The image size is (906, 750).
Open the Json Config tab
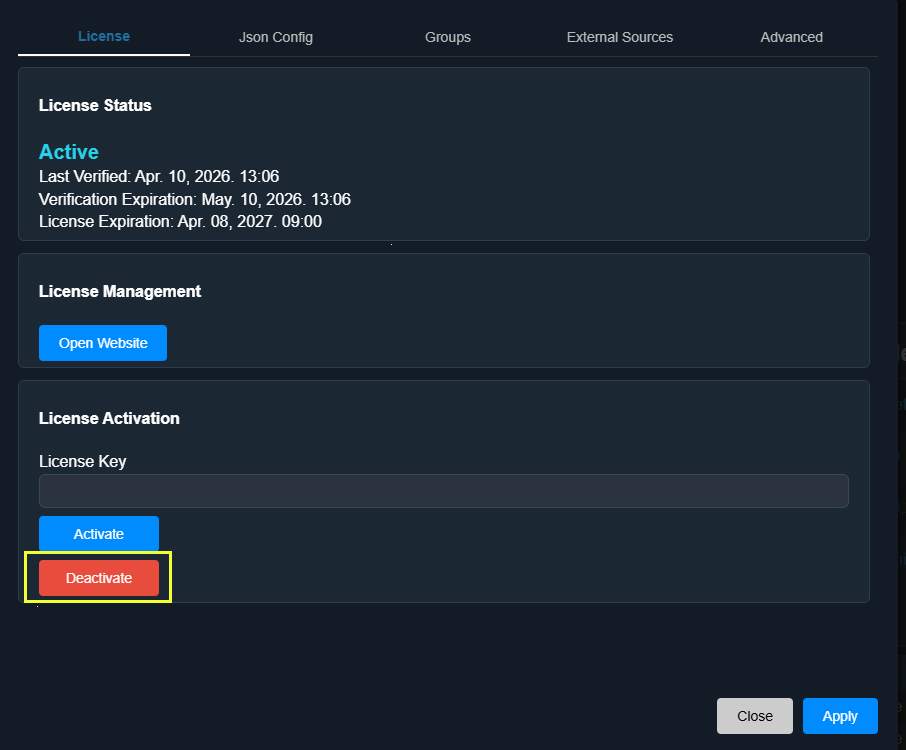click(x=276, y=37)
